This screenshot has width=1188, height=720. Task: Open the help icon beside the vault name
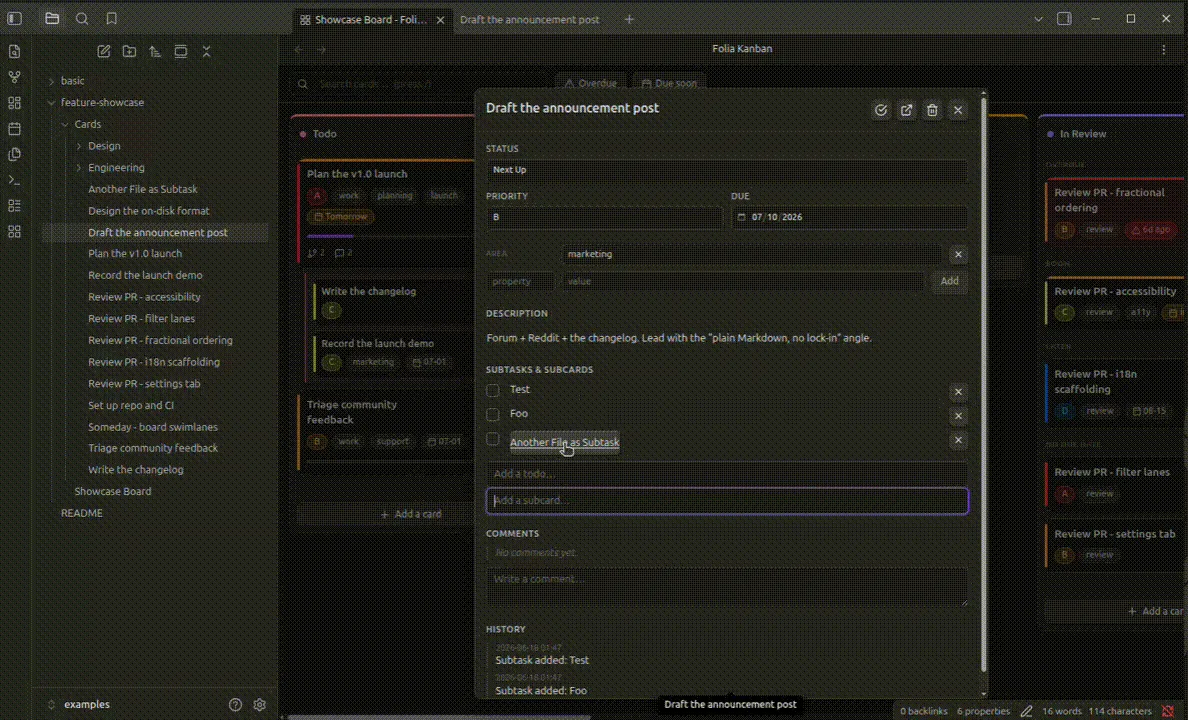coord(236,705)
